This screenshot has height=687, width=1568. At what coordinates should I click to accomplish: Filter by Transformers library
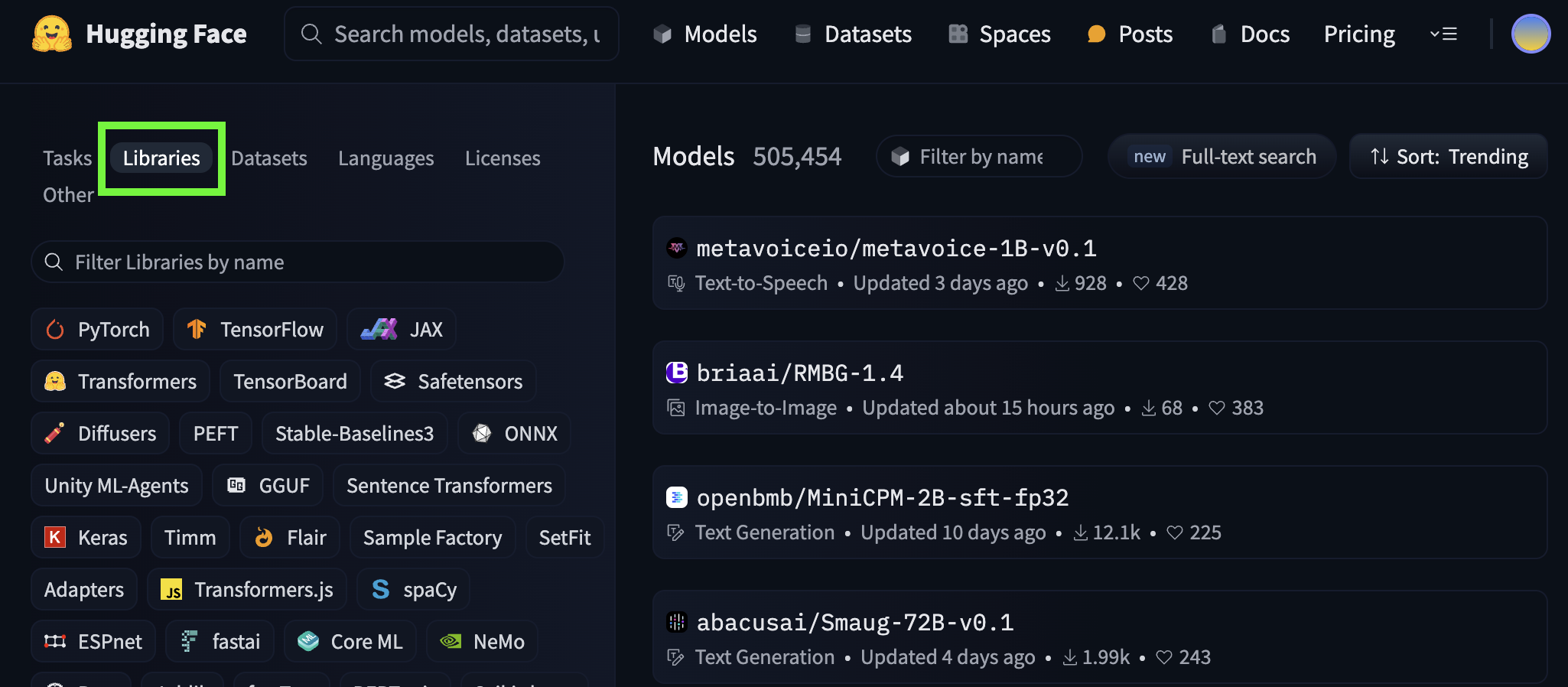(x=121, y=382)
